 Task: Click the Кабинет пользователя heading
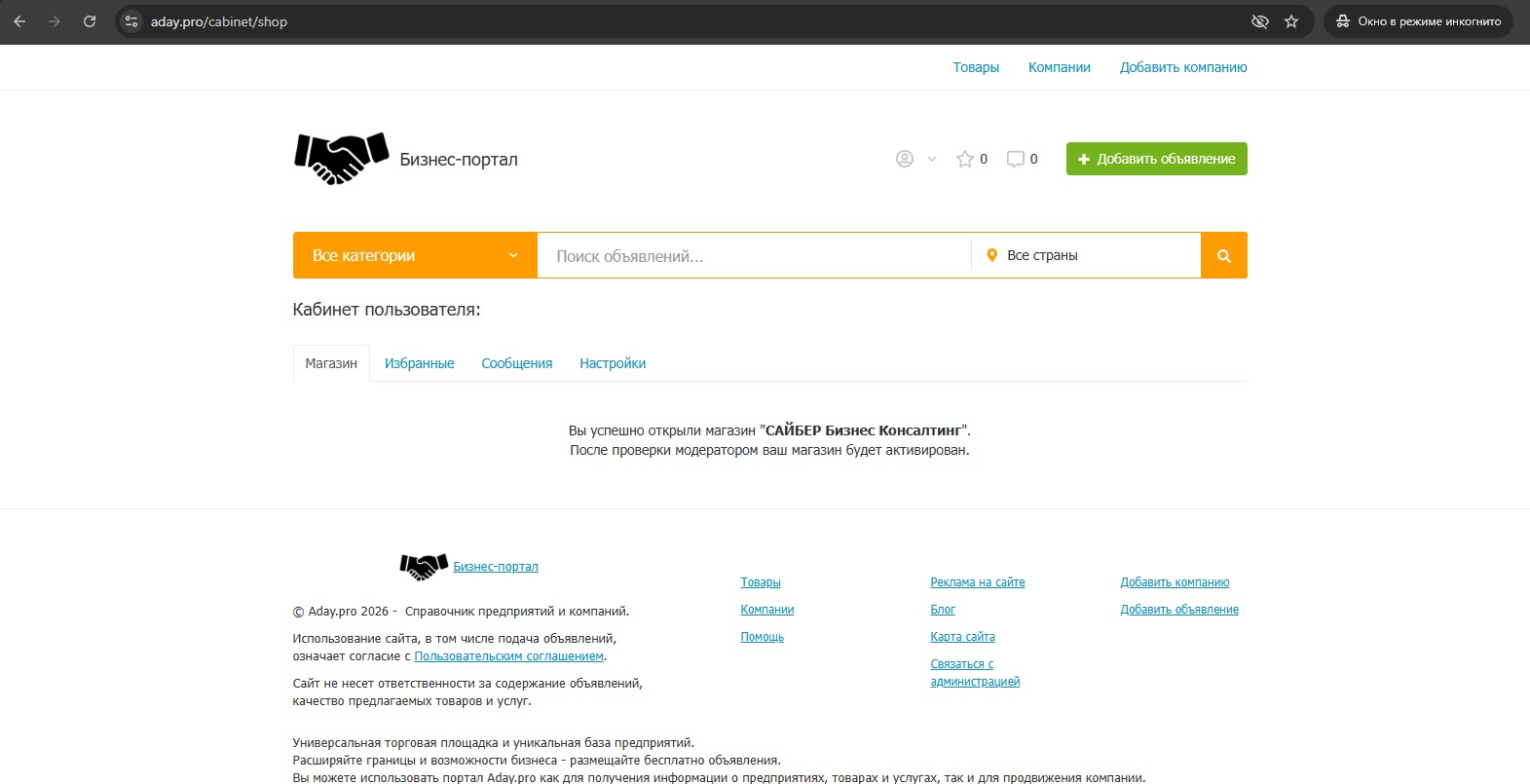(x=387, y=310)
